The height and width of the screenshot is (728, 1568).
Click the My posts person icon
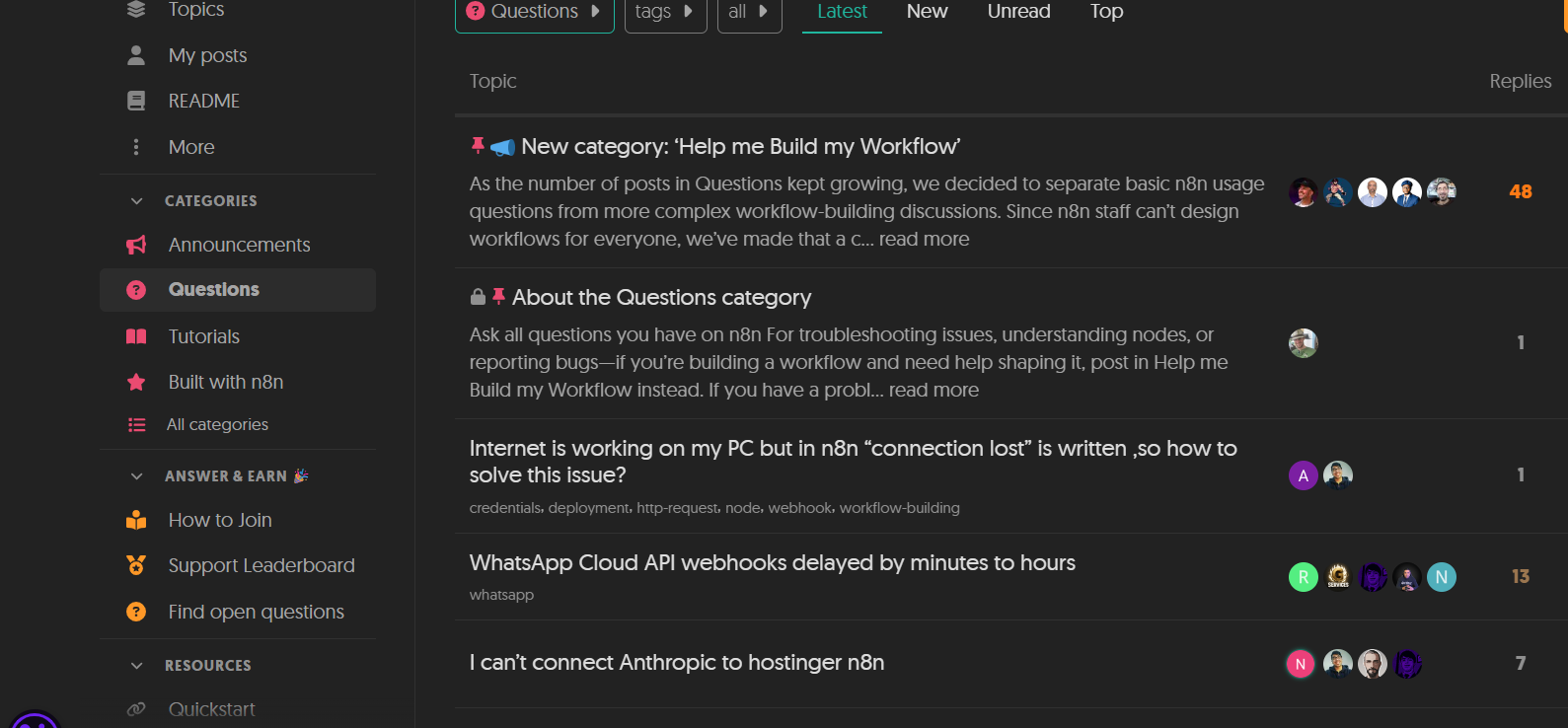(136, 55)
